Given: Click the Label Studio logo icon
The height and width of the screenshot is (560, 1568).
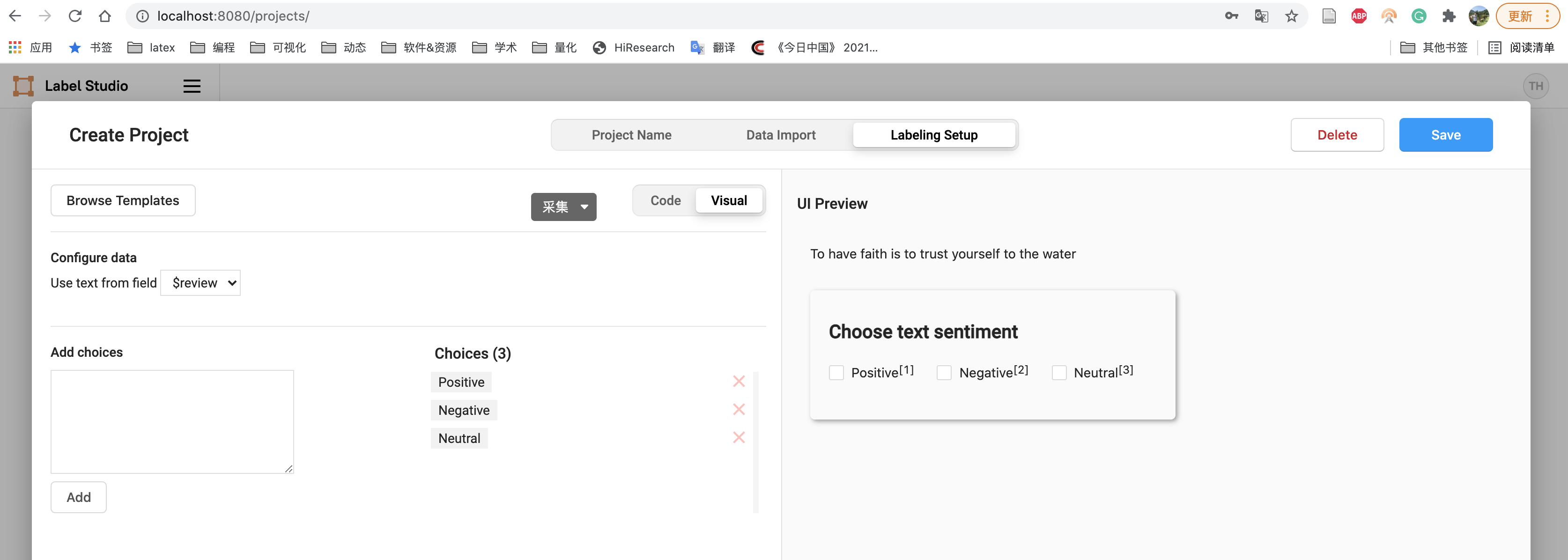Looking at the screenshot, I should [23, 86].
